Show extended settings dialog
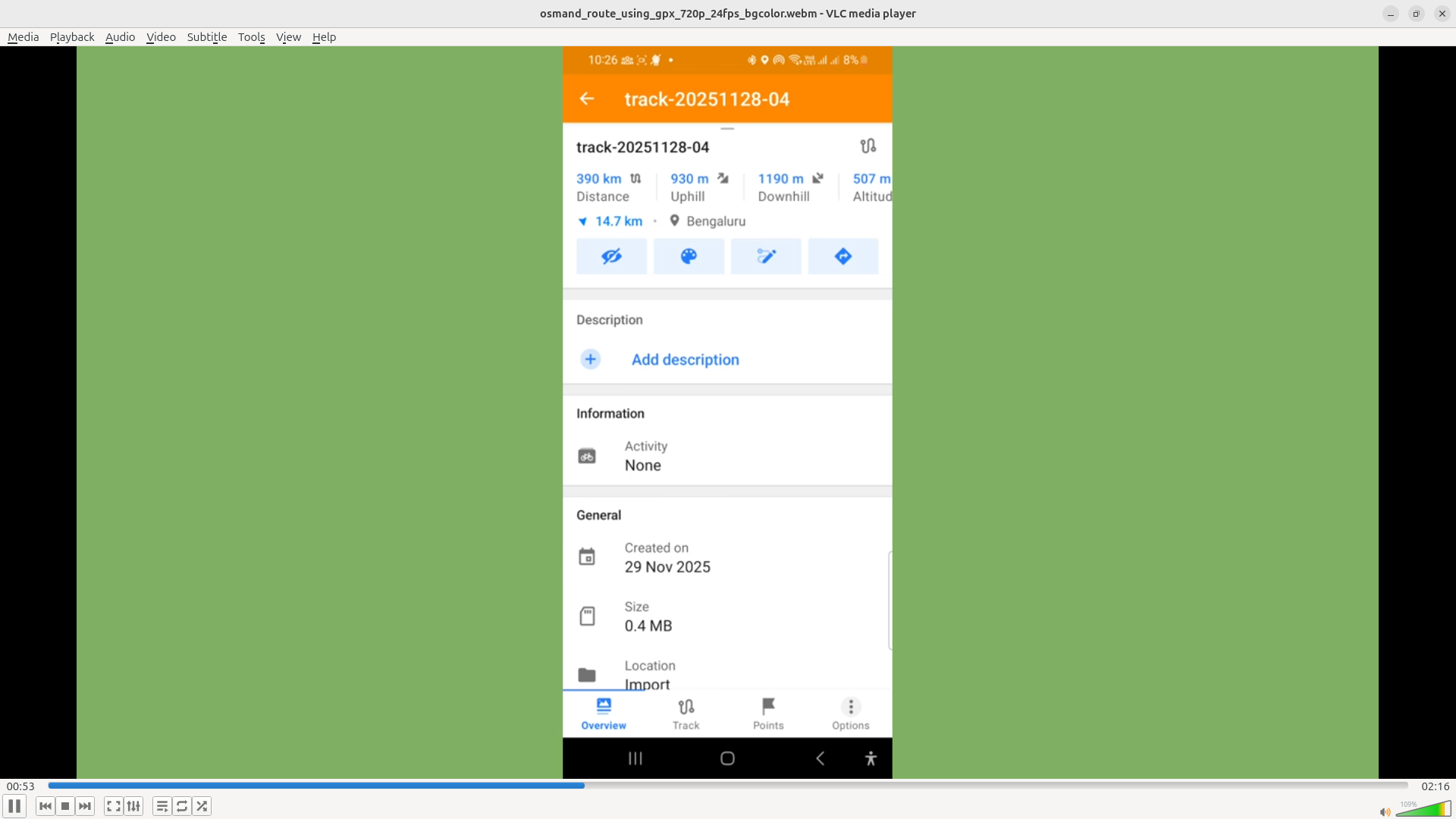 133,806
